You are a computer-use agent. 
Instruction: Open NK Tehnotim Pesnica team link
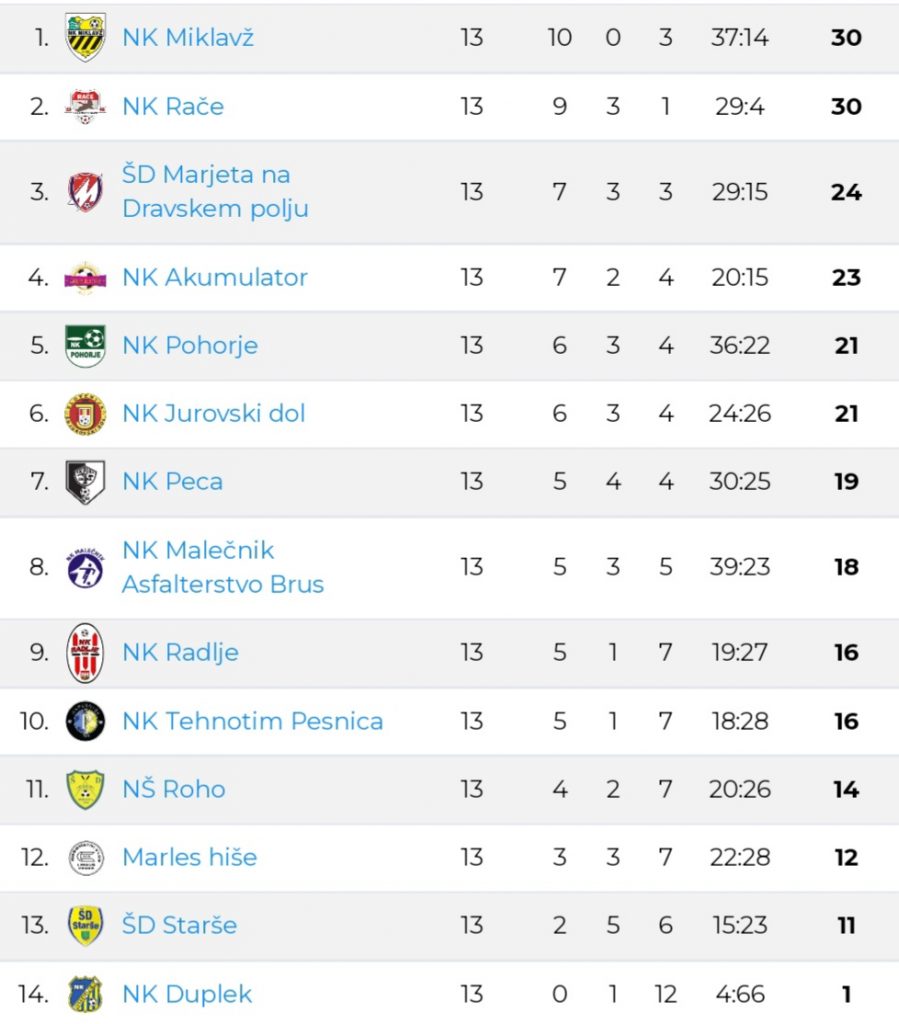coord(253,721)
